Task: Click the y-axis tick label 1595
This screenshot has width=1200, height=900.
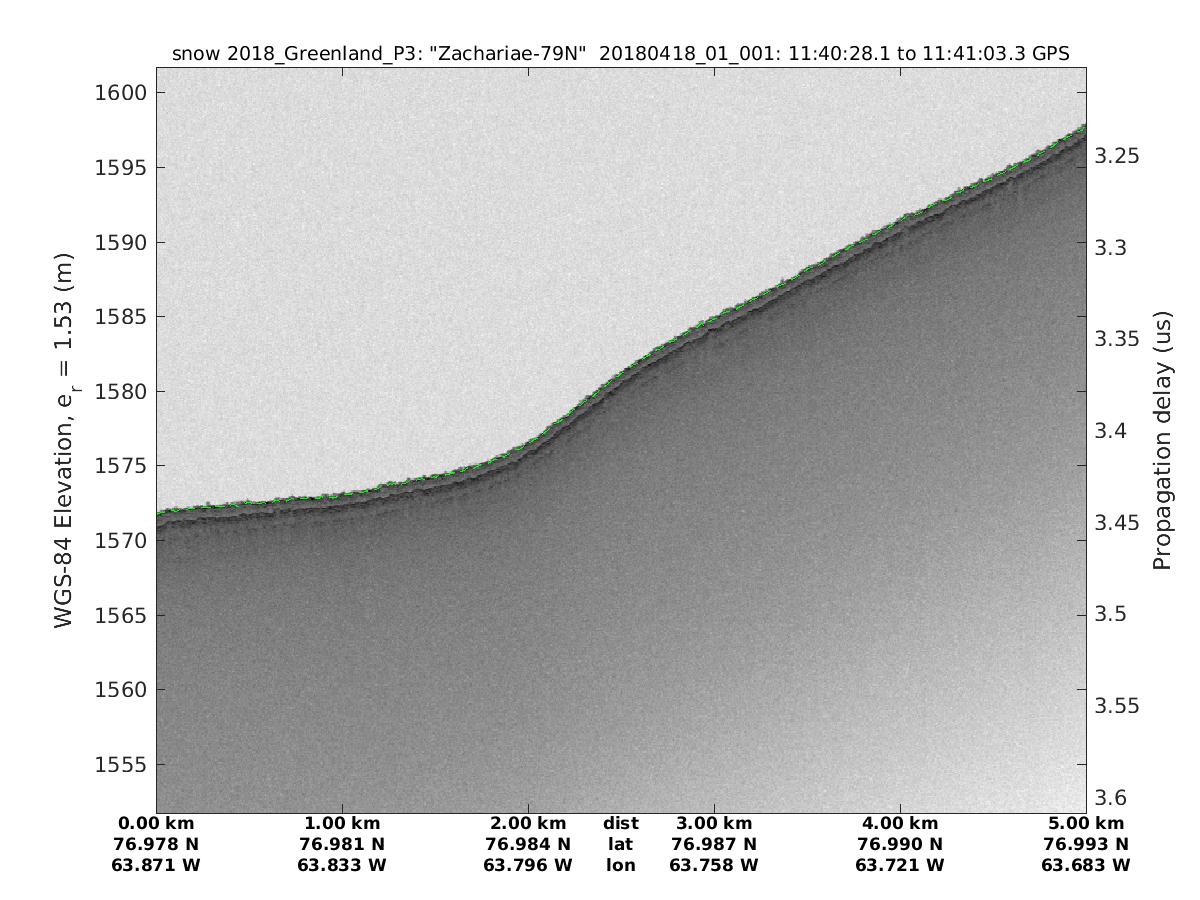Action: 119,168
